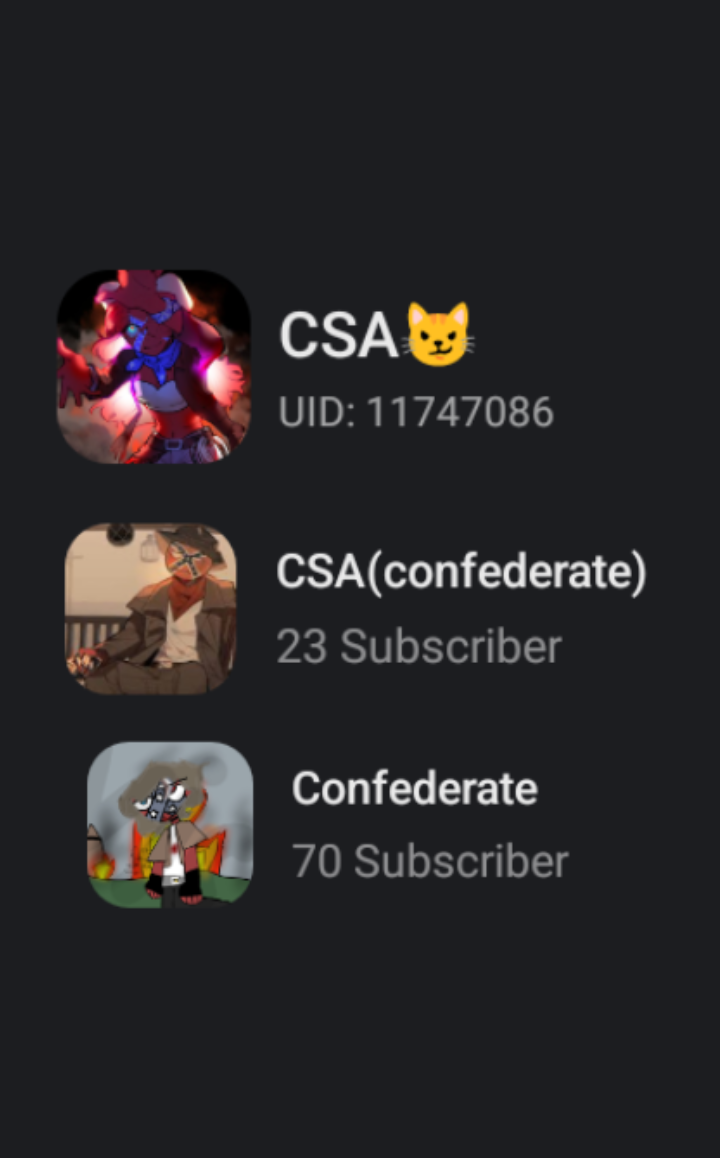Click the 70 Subscriber count

pos(430,861)
